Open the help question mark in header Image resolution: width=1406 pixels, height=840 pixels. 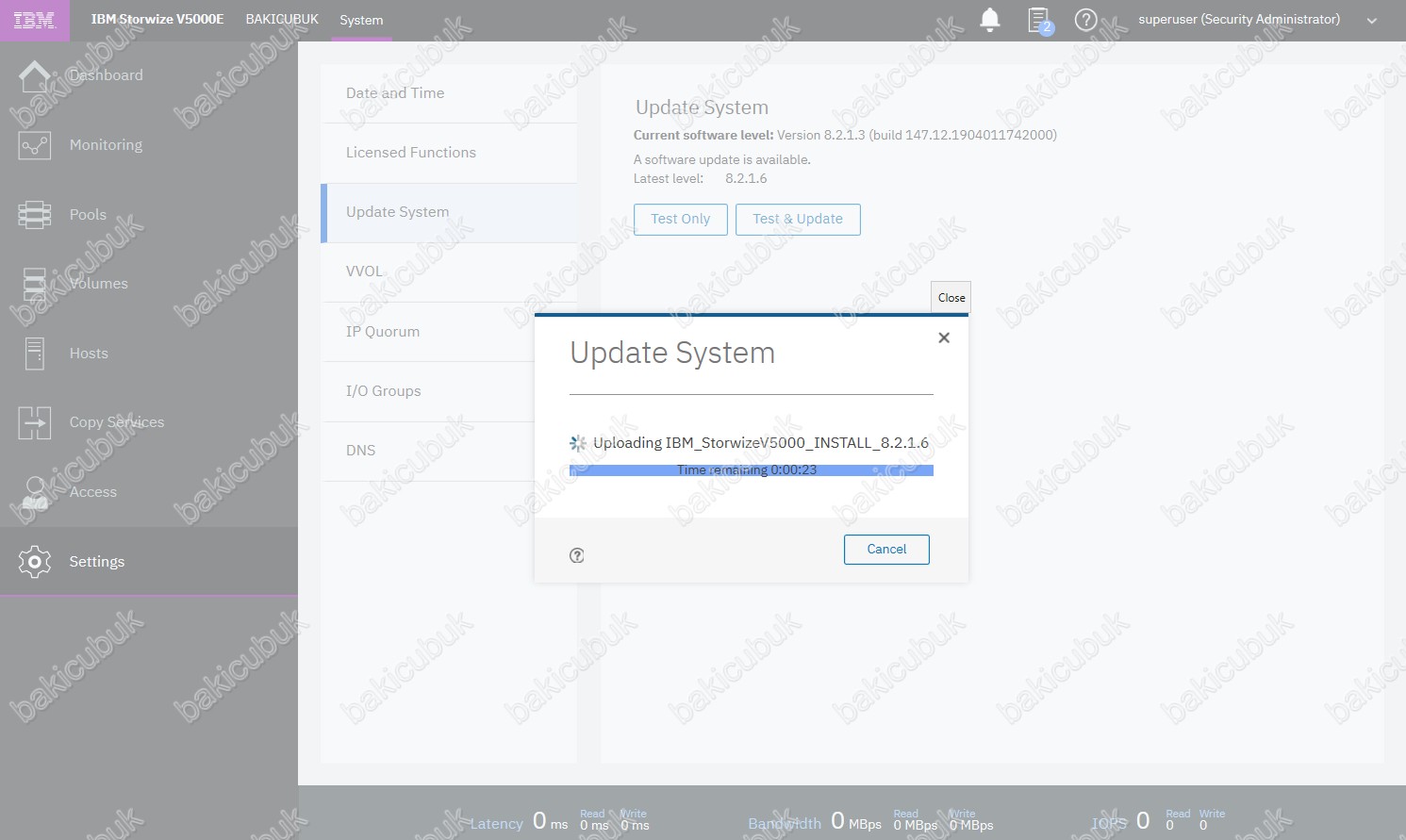pos(1085,20)
